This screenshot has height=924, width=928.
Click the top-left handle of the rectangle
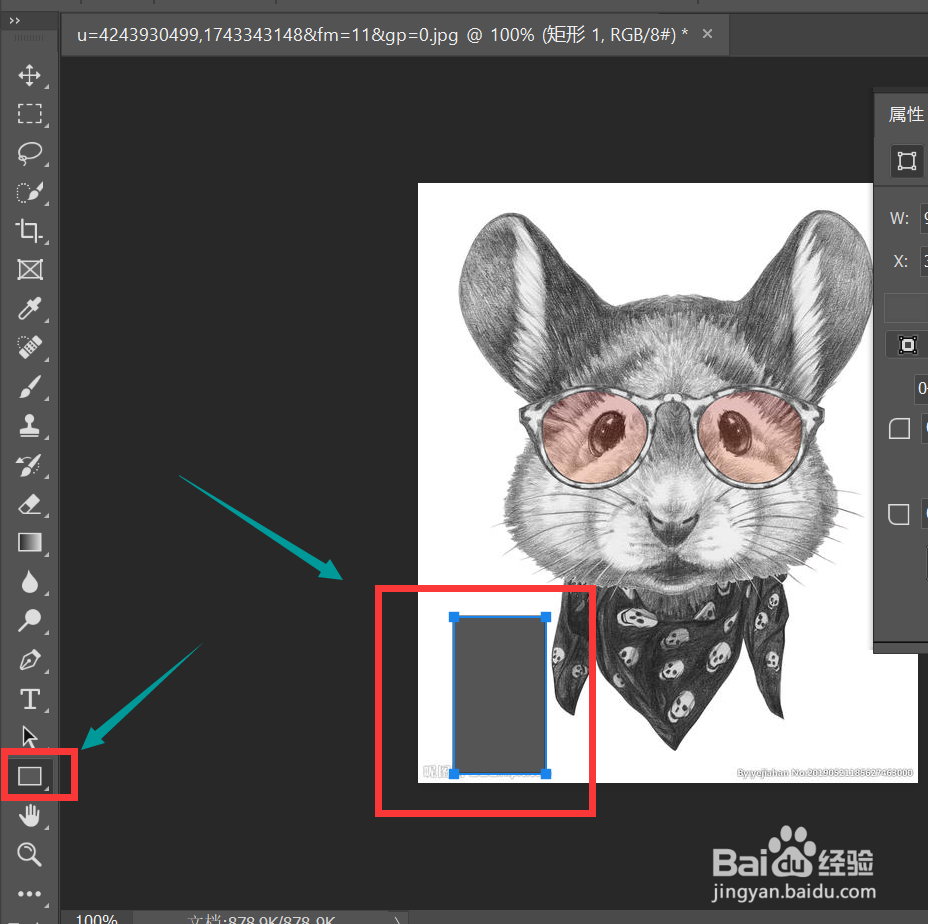pos(454,617)
